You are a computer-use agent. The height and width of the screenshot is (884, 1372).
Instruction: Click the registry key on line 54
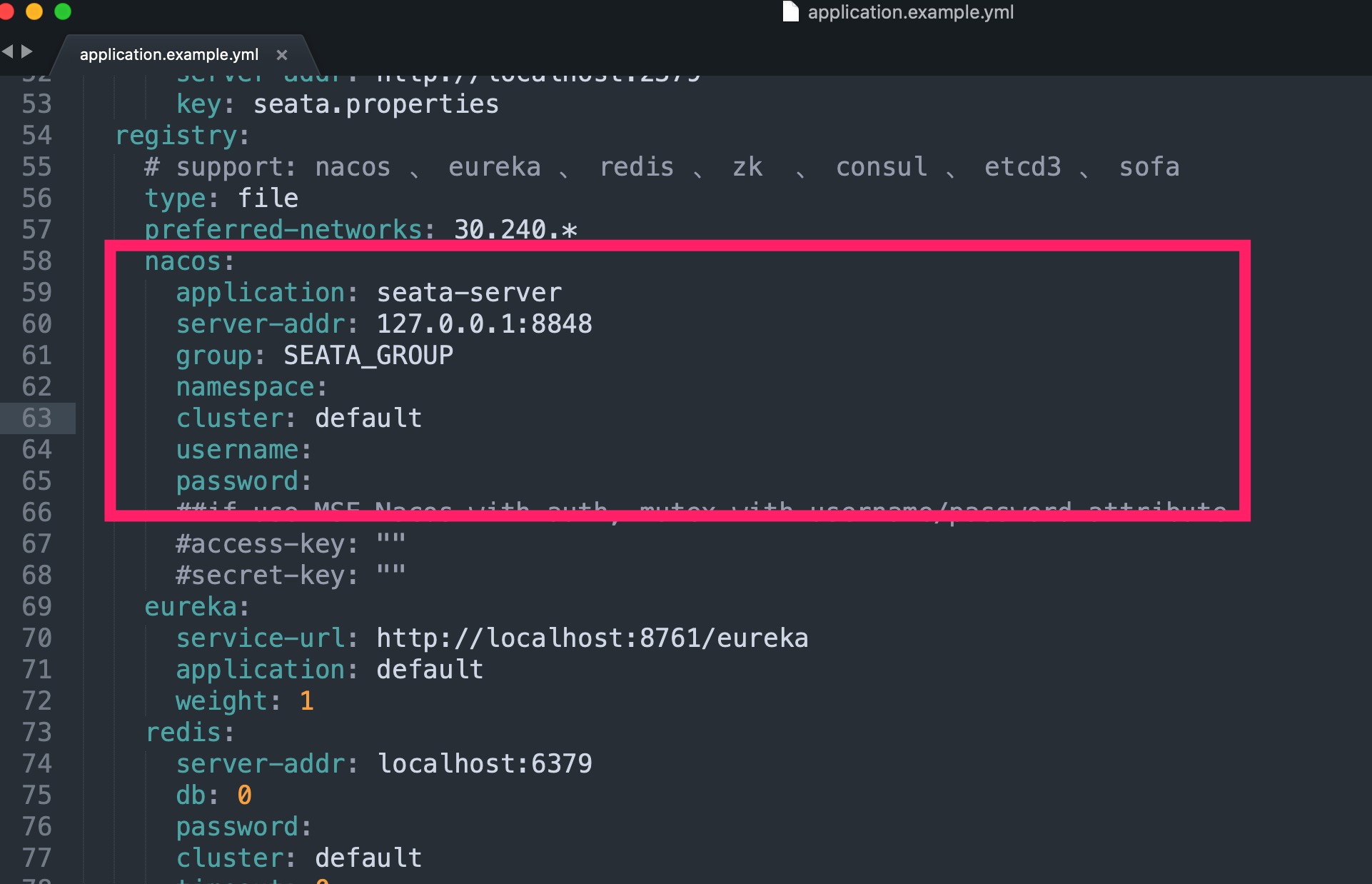(x=182, y=136)
